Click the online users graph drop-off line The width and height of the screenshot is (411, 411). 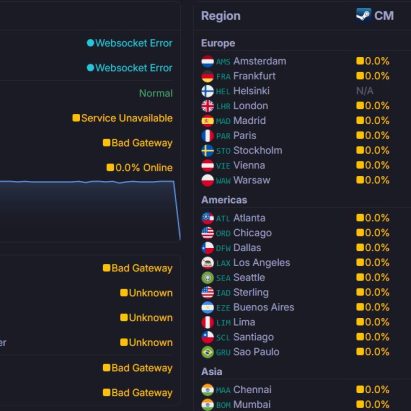tap(177, 210)
